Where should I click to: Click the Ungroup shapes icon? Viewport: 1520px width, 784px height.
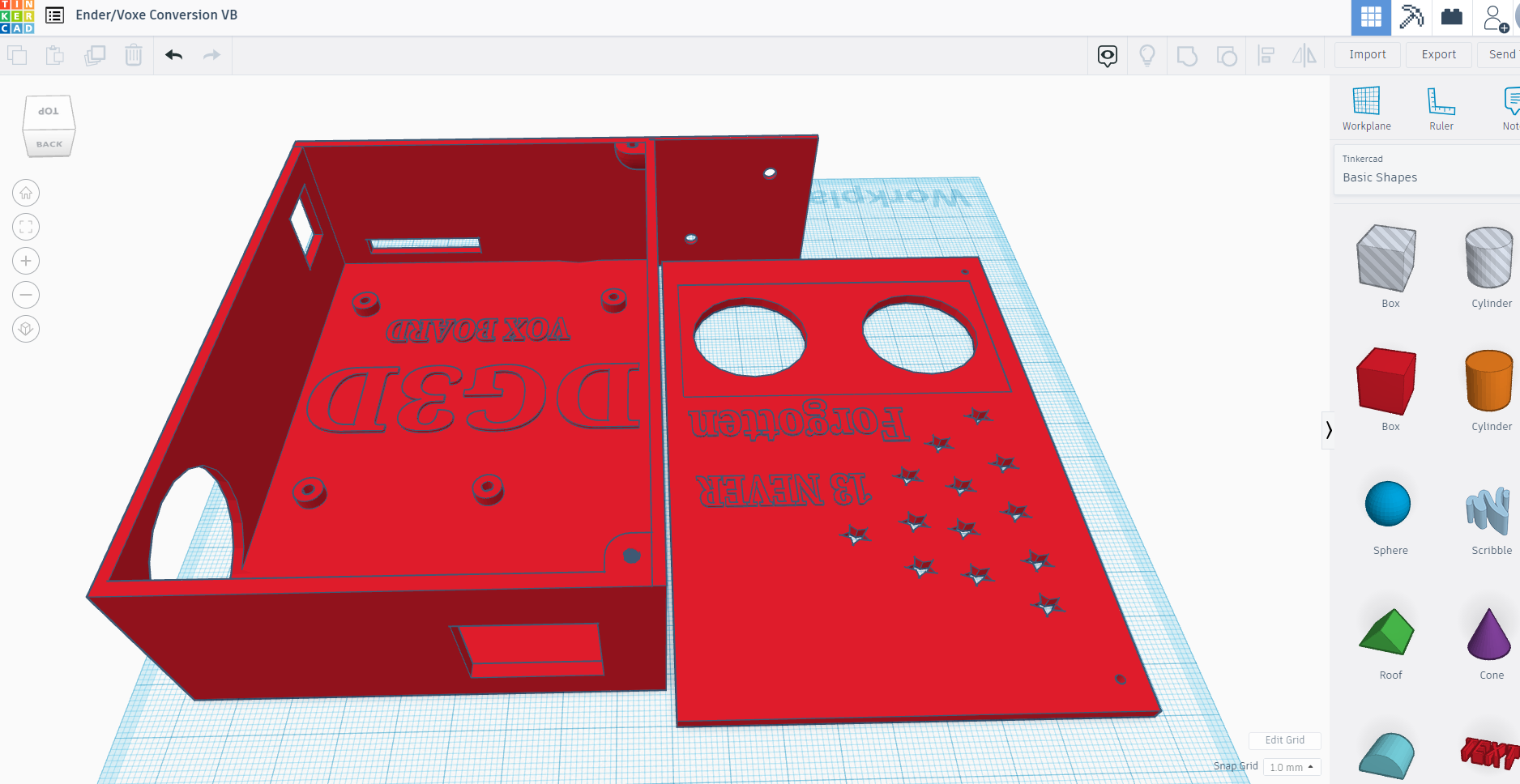(1227, 56)
